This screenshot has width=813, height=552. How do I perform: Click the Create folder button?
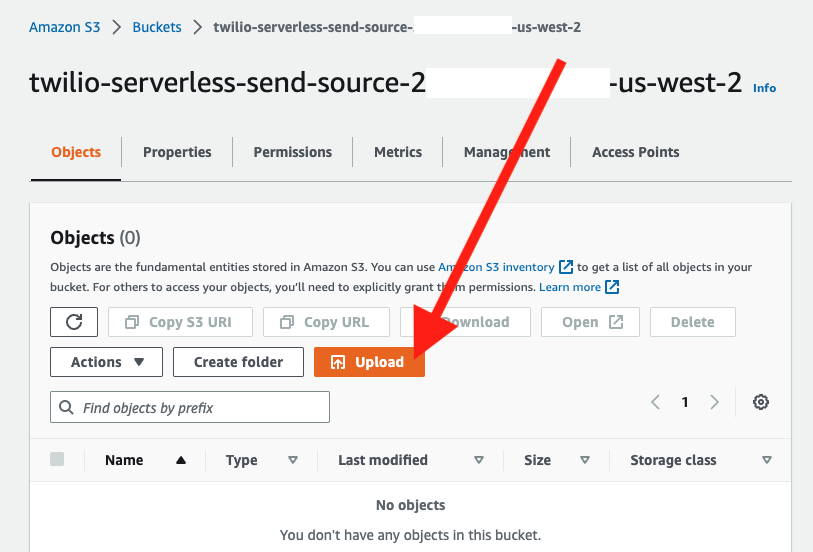[x=239, y=362]
